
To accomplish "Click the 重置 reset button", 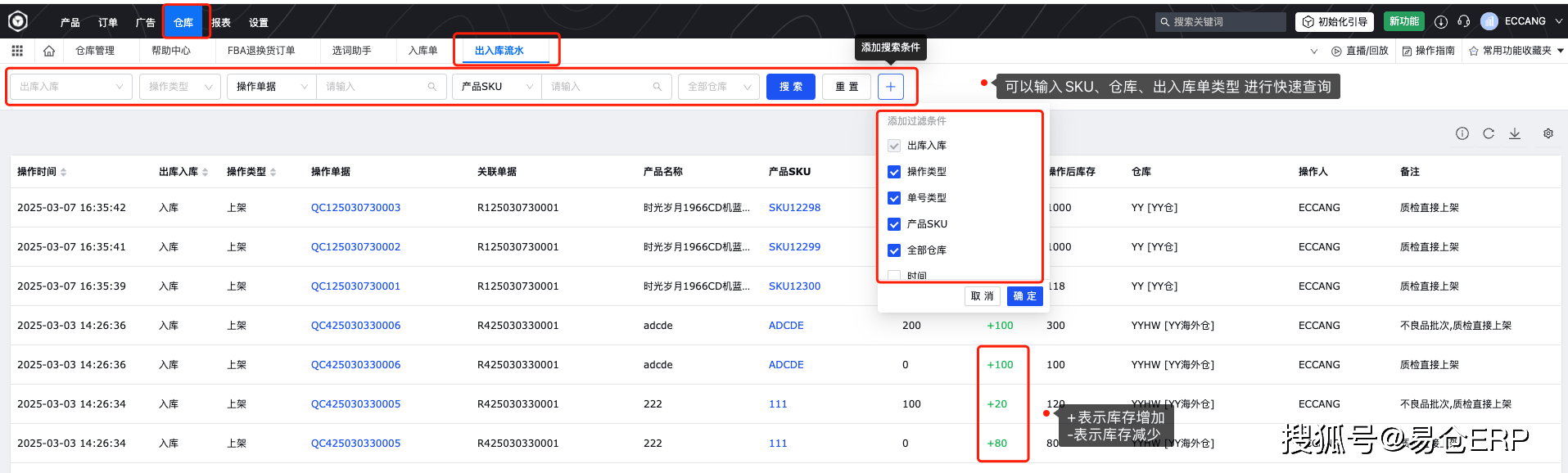I will [847, 87].
